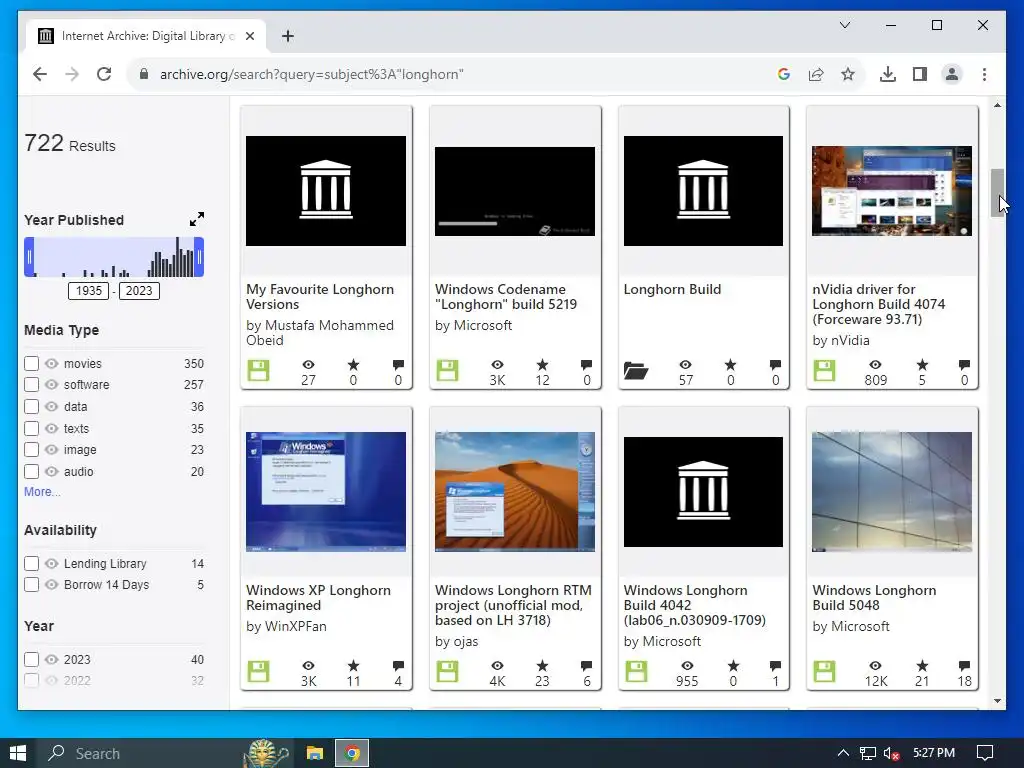Check the image media type filter
This screenshot has height=768, width=1024.
(31, 450)
